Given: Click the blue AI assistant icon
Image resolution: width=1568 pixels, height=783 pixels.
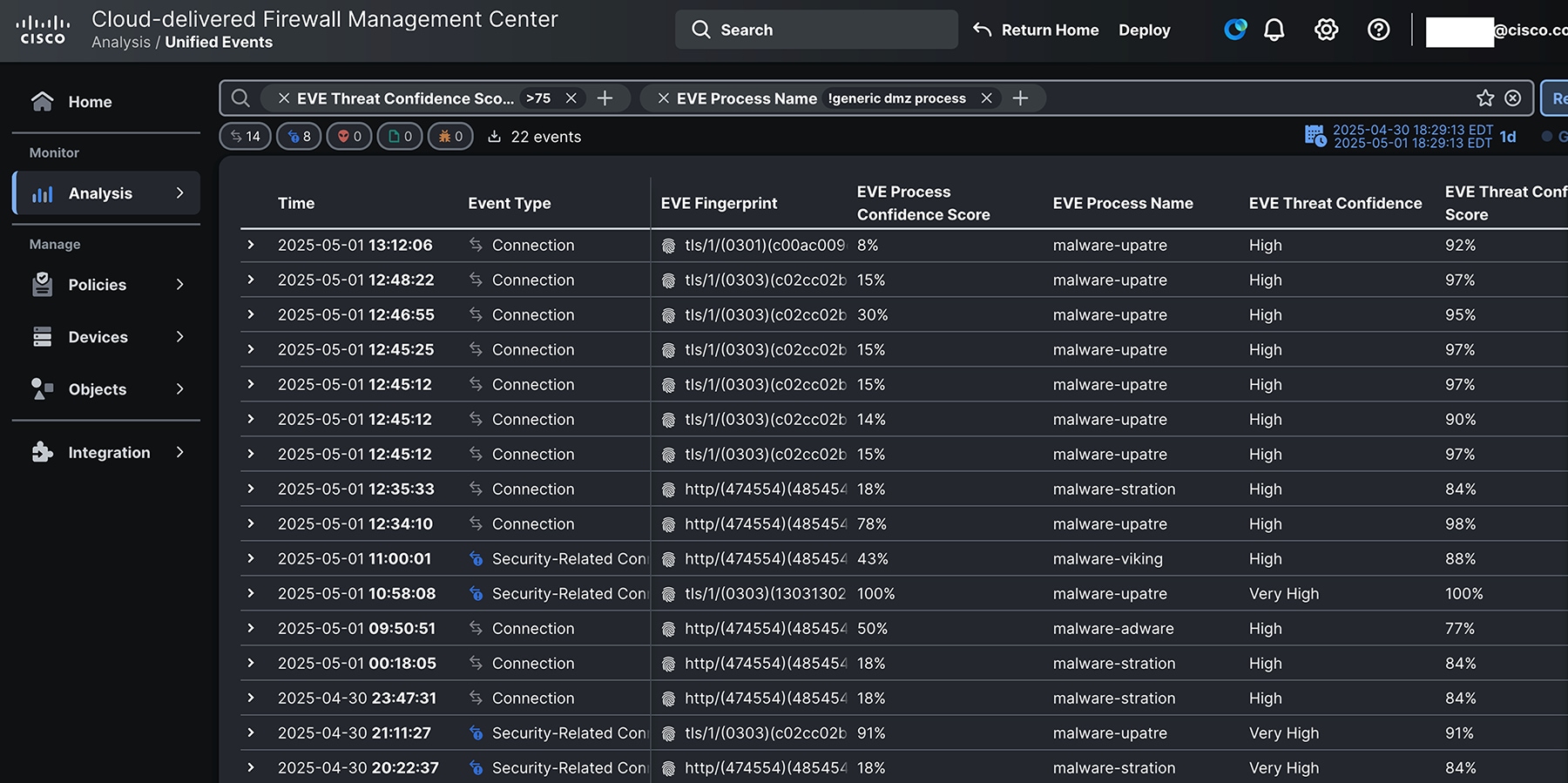Looking at the screenshot, I should point(1235,30).
